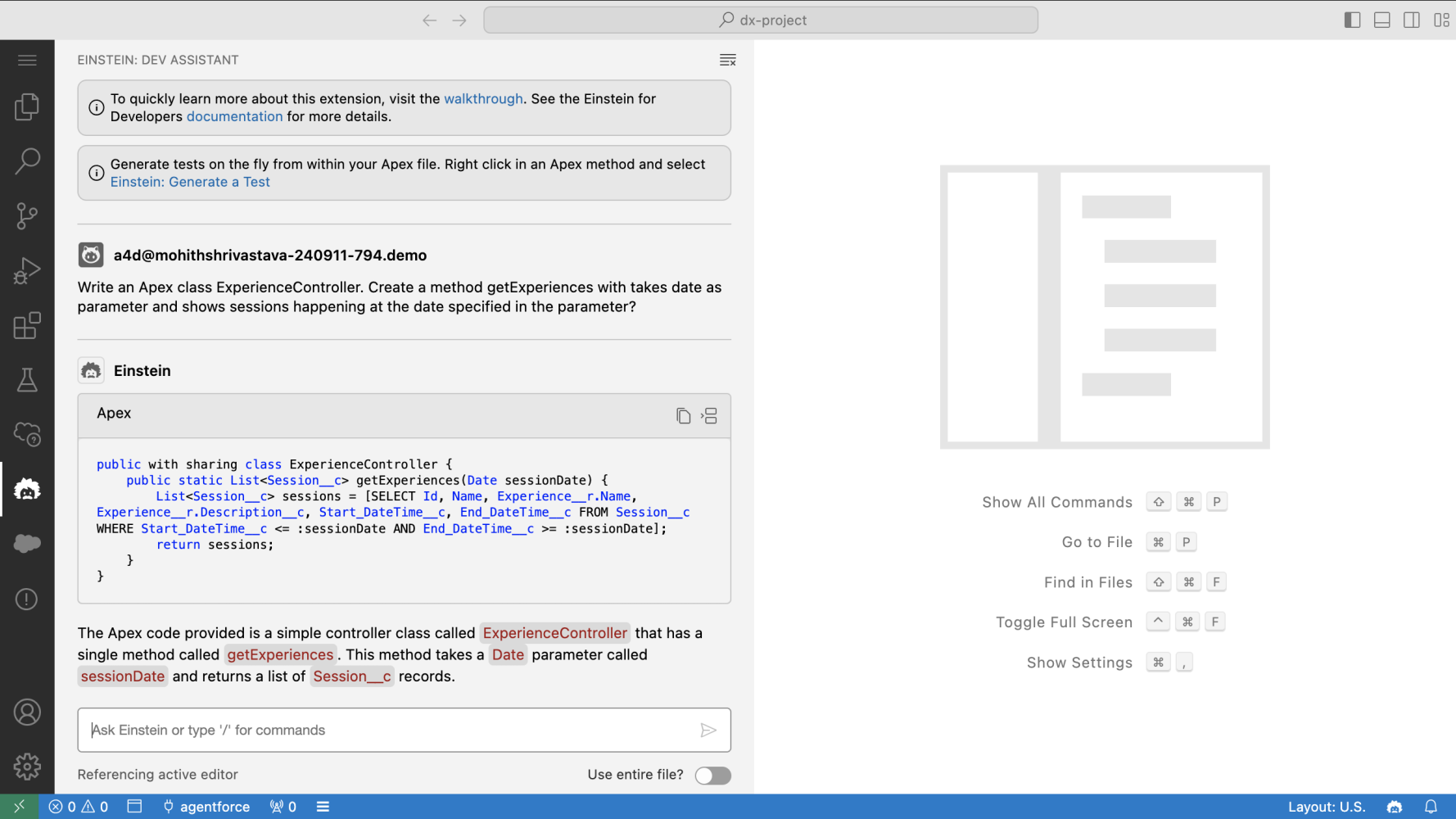The width and height of the screenshot is (1456, 819).
Task: Click Referencing active editor text
Action: coord(158,775)
